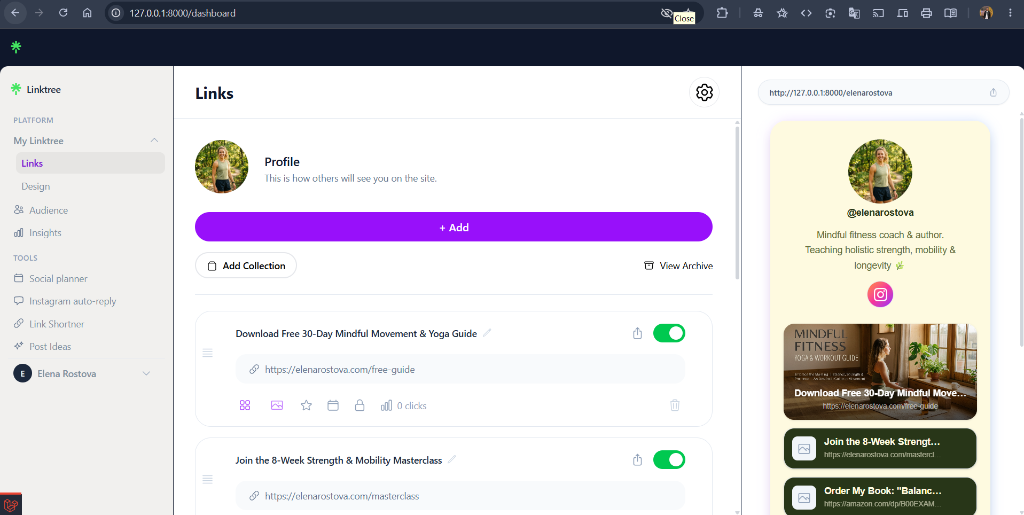Click Yoga Guide link title text
The image size is (1024, 515).
coord(356,334)
